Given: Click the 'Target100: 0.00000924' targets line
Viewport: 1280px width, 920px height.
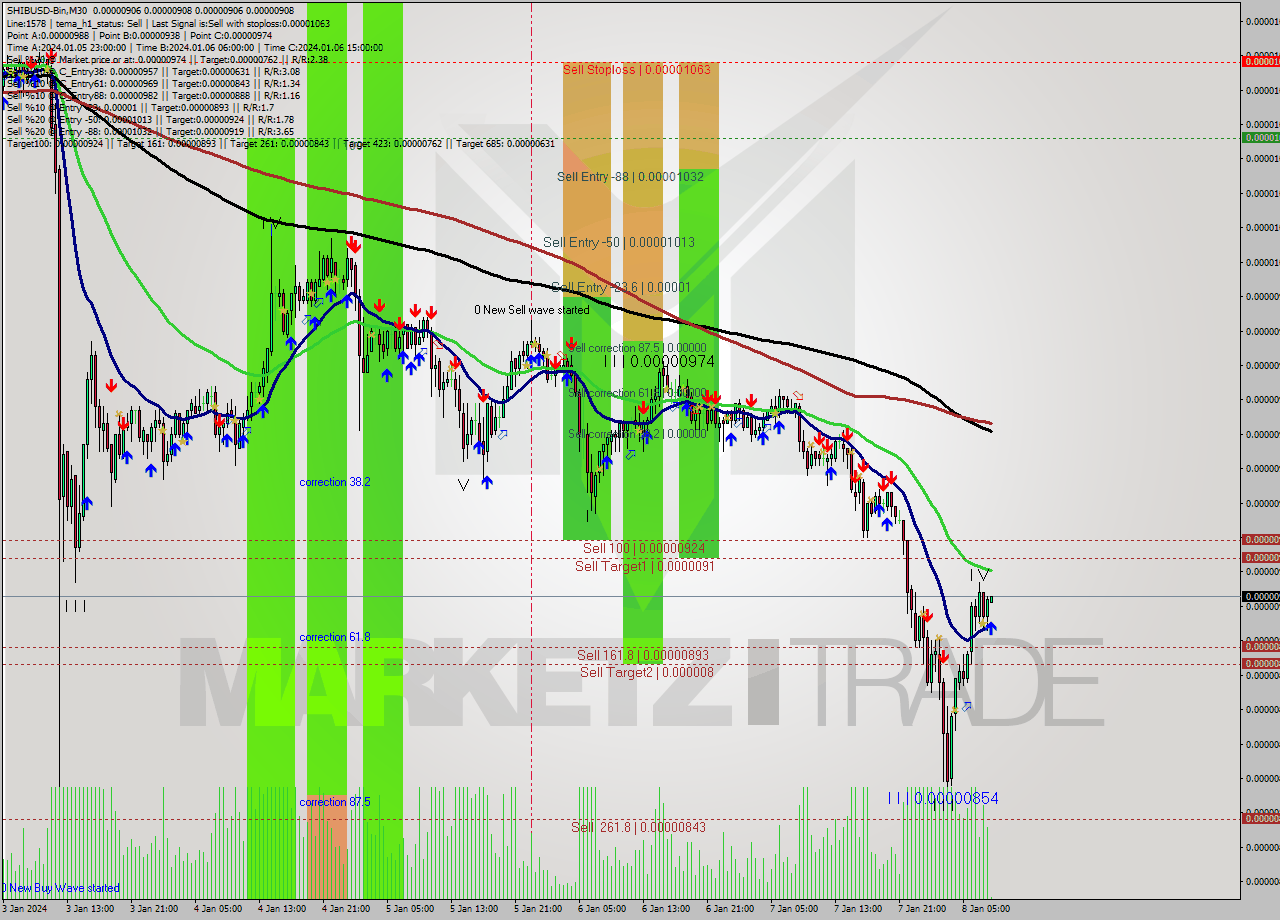Looking at the screenshot, I should (280, 144).
